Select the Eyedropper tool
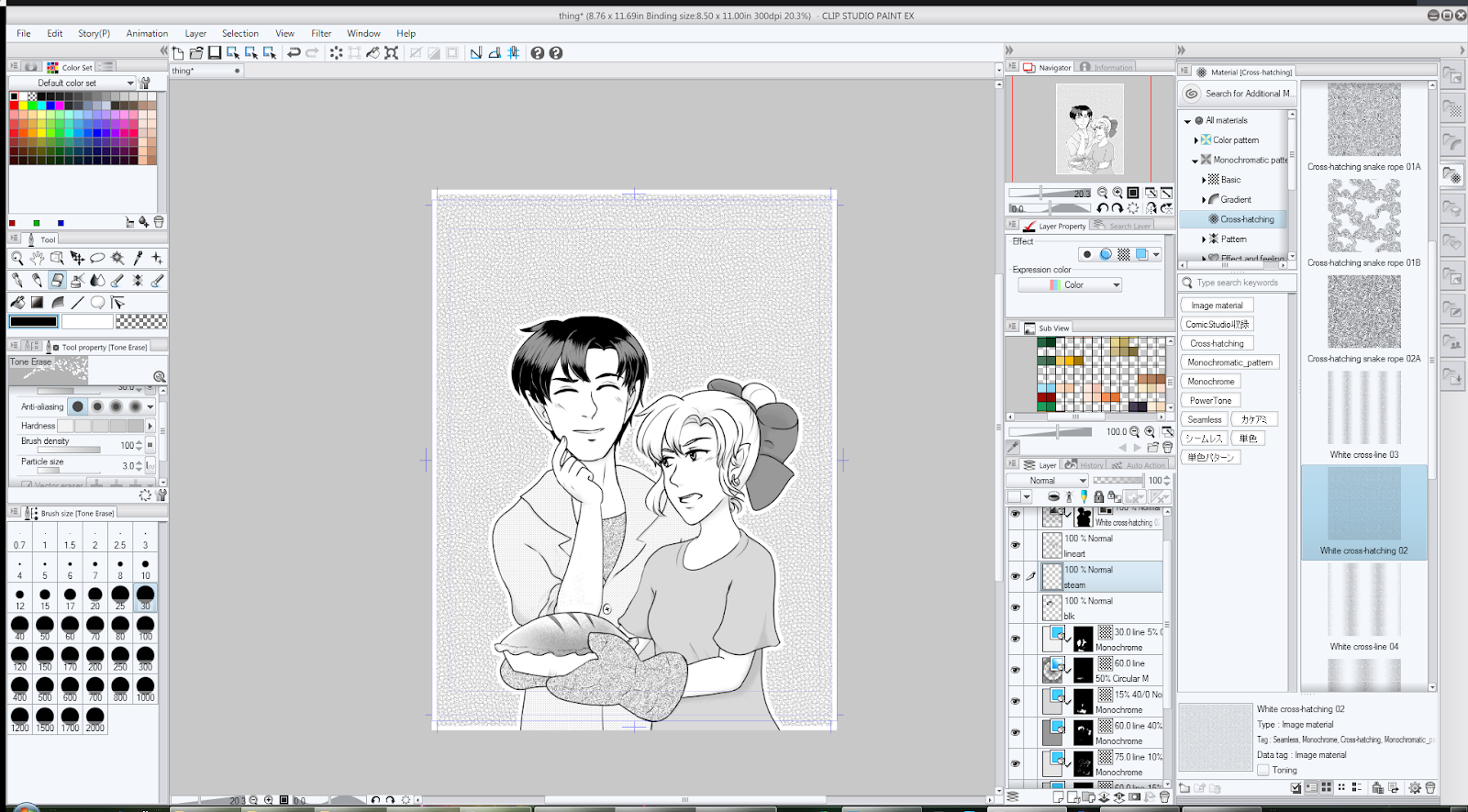Viewport: 1468px width, 812px height. coord(138,258)
